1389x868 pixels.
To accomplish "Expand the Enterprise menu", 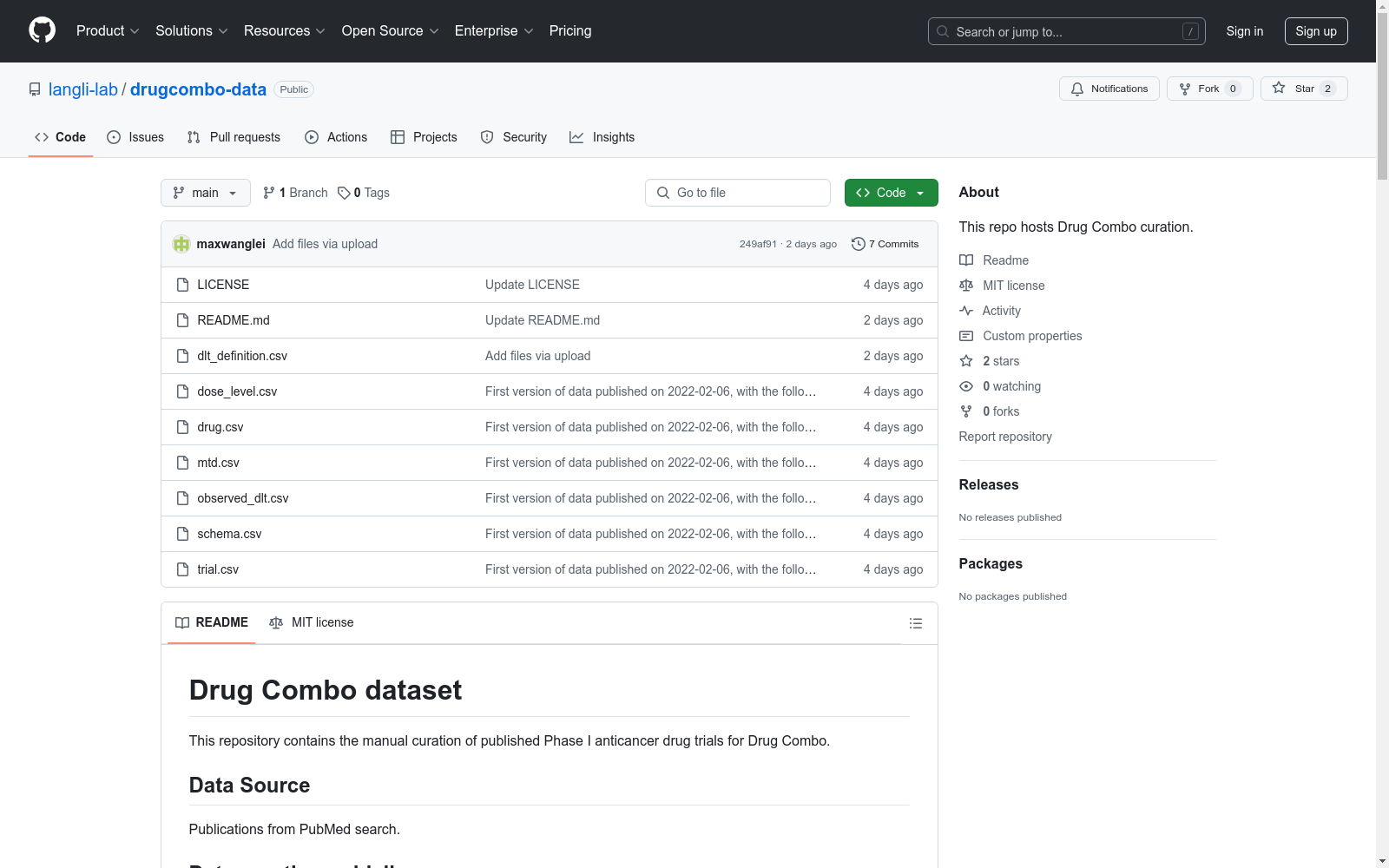I will pyautogui.click(x=494, y=31).
